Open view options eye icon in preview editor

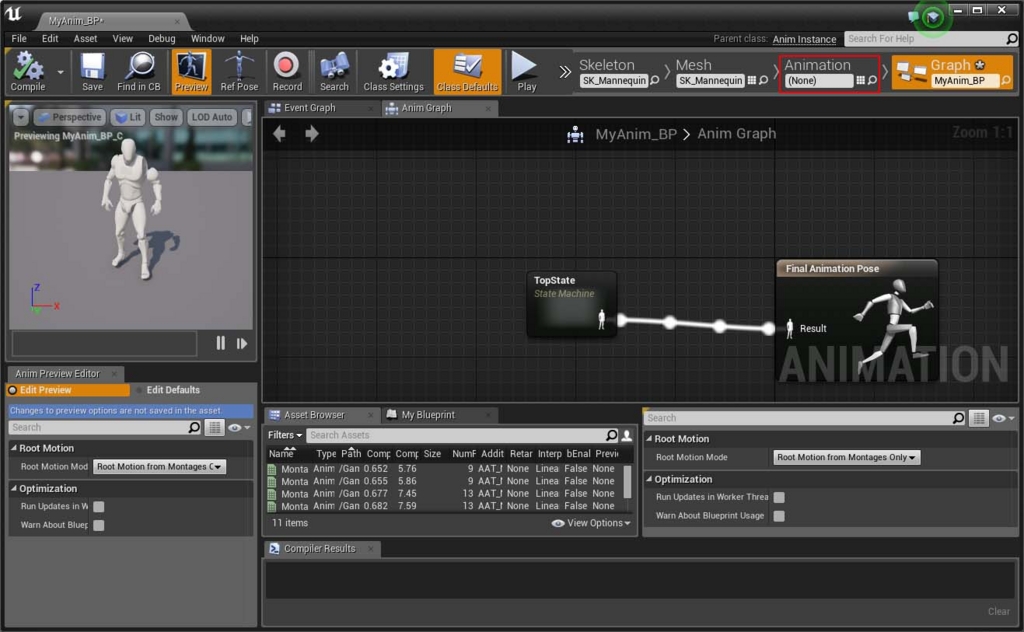[x=238, y=428]
